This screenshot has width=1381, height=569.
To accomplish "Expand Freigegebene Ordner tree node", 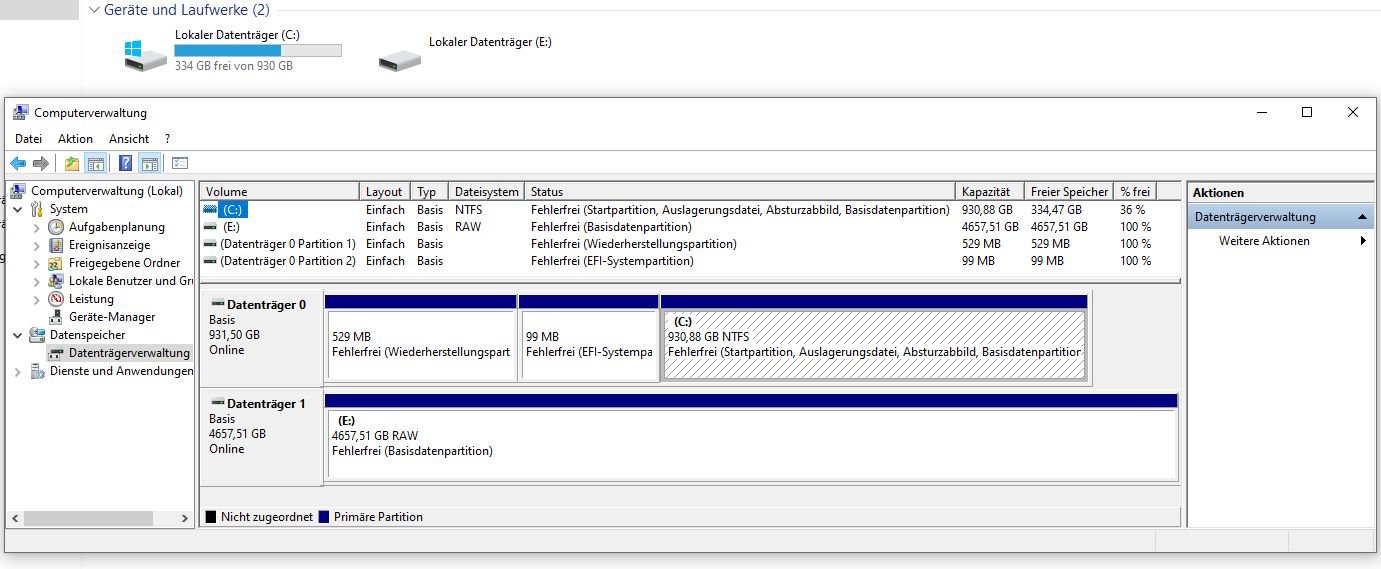I will point(37,263).
